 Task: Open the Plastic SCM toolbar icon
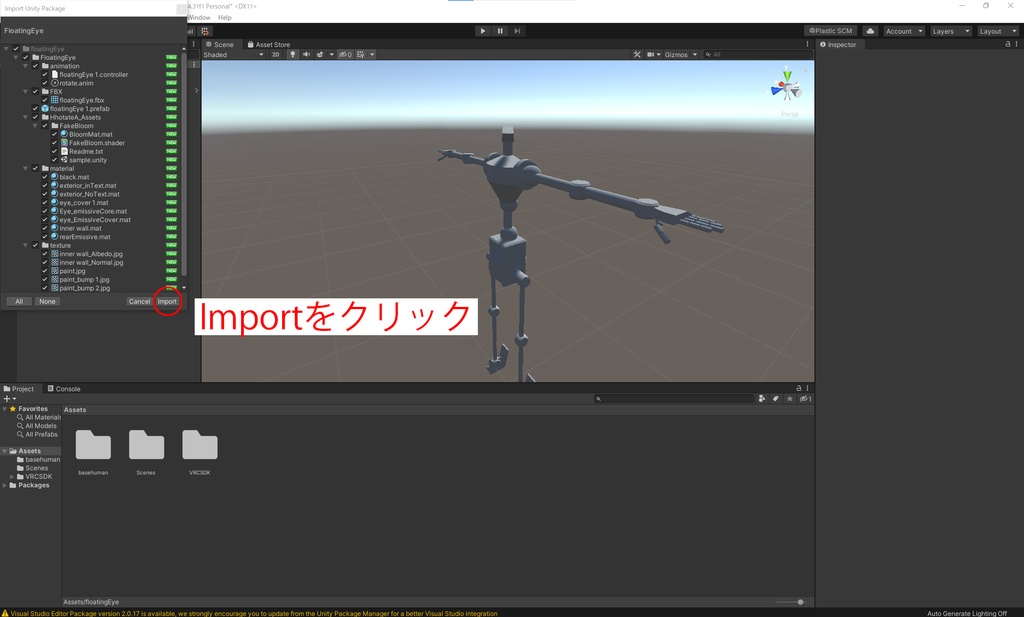[x=833, y=30]
